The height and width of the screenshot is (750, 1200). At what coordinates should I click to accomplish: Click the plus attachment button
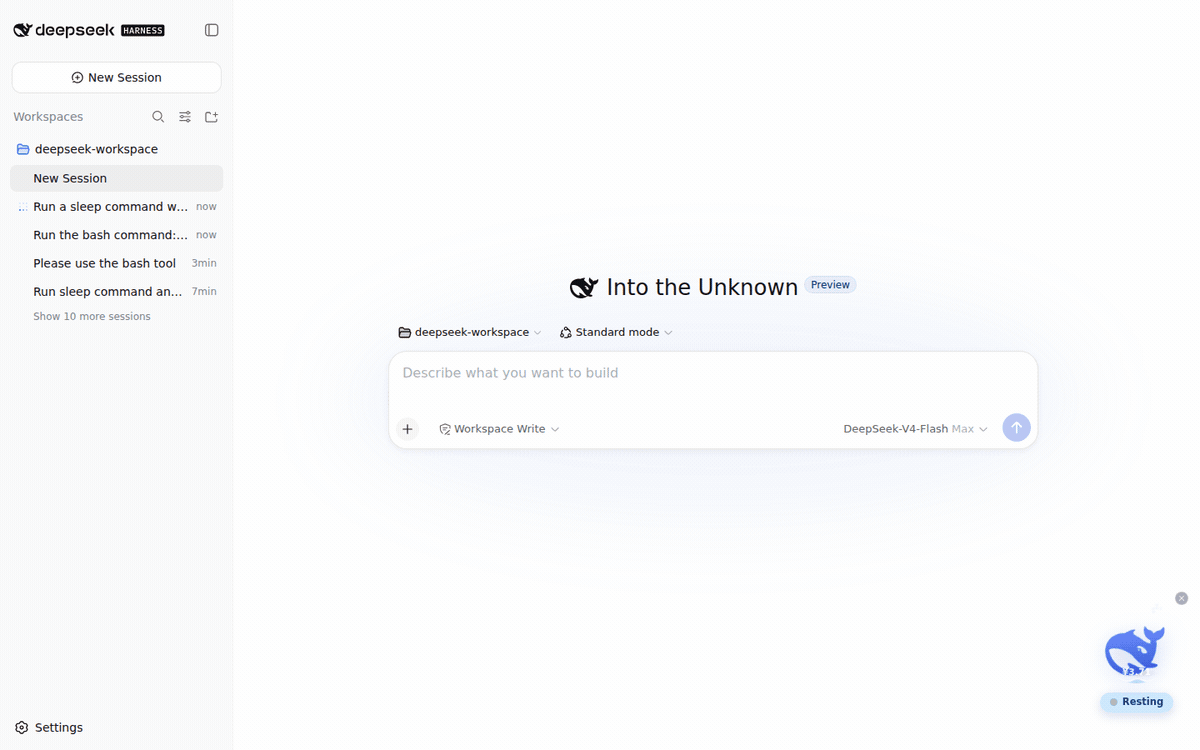[x=407, y=429]
